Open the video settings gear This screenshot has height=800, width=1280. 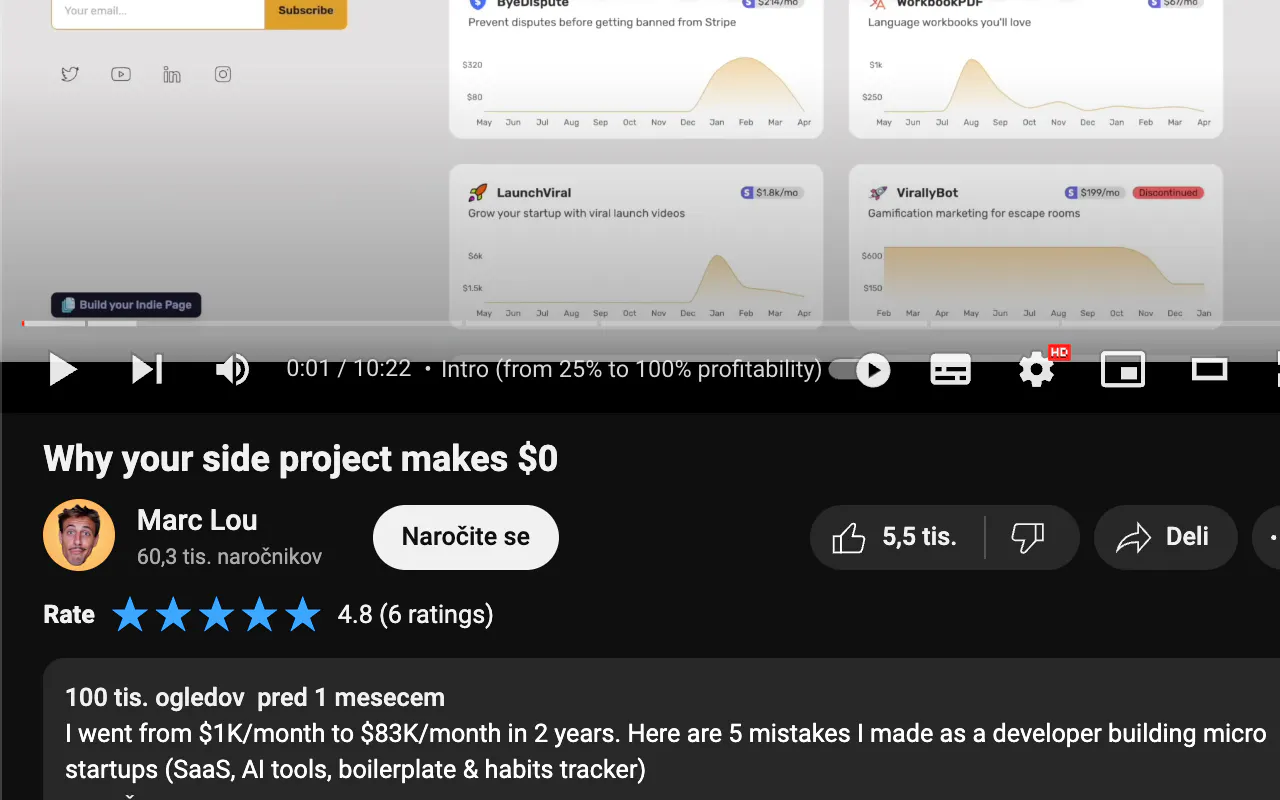tap(1037, 370)
